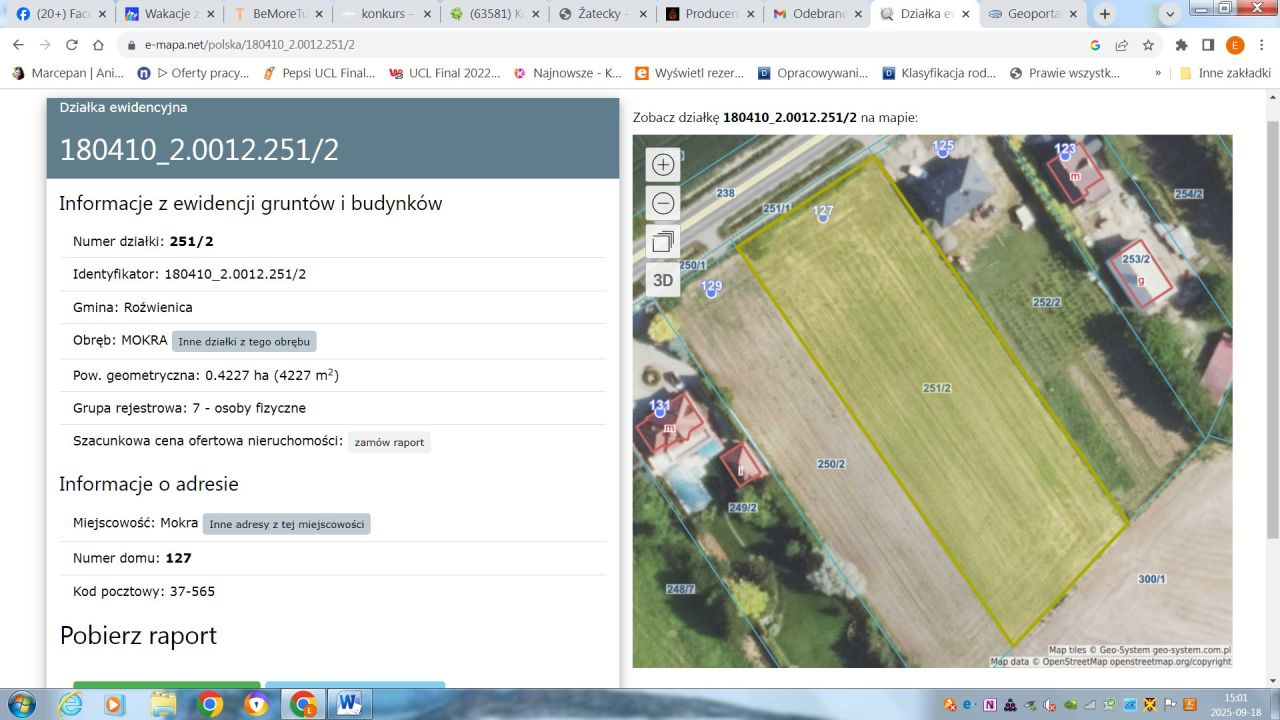Close the Producent tab
The height and width of the screenshot is (720, 1280).
click(x=749, y=14)
